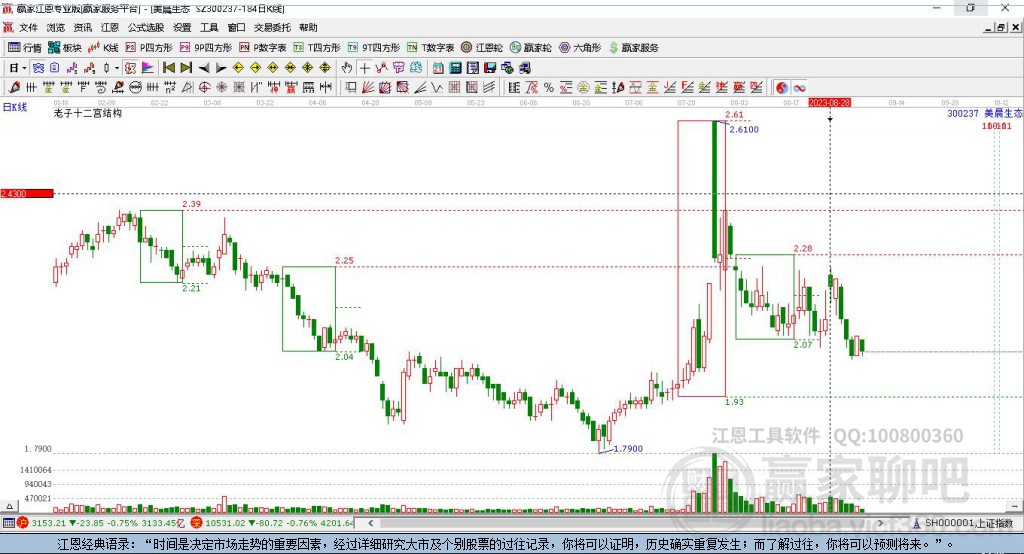Open 赢家服务 service with dollar icon
Image resolution: width=1024 pixels, height=554 pixels.
pos(633,48)
